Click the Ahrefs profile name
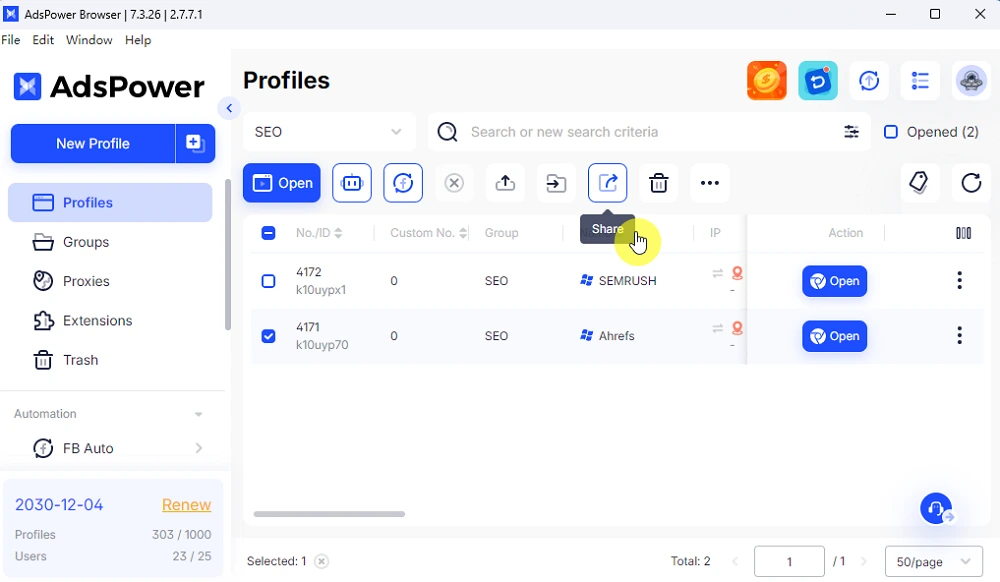Screen dimensions: 1000x582 coord(616,336)
